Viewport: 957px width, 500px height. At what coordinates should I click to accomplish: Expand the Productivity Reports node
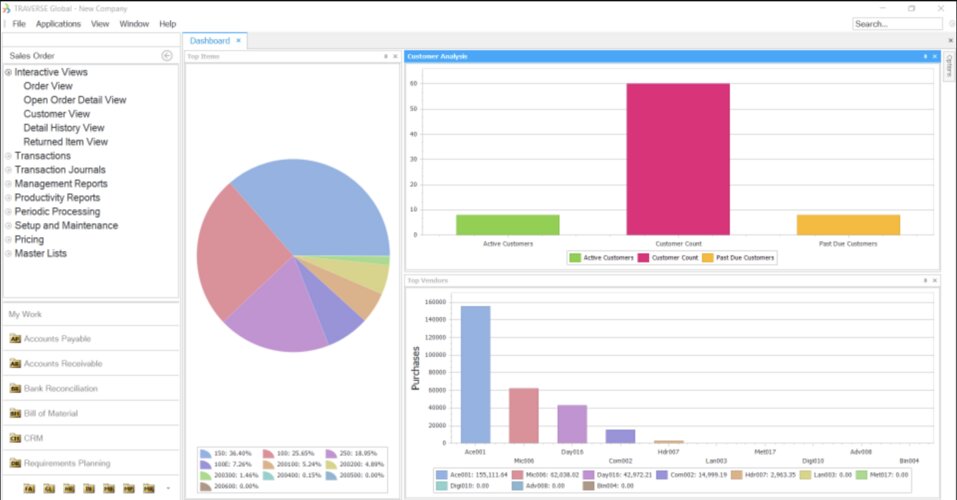pyautogui.click(x=9, y=198)
